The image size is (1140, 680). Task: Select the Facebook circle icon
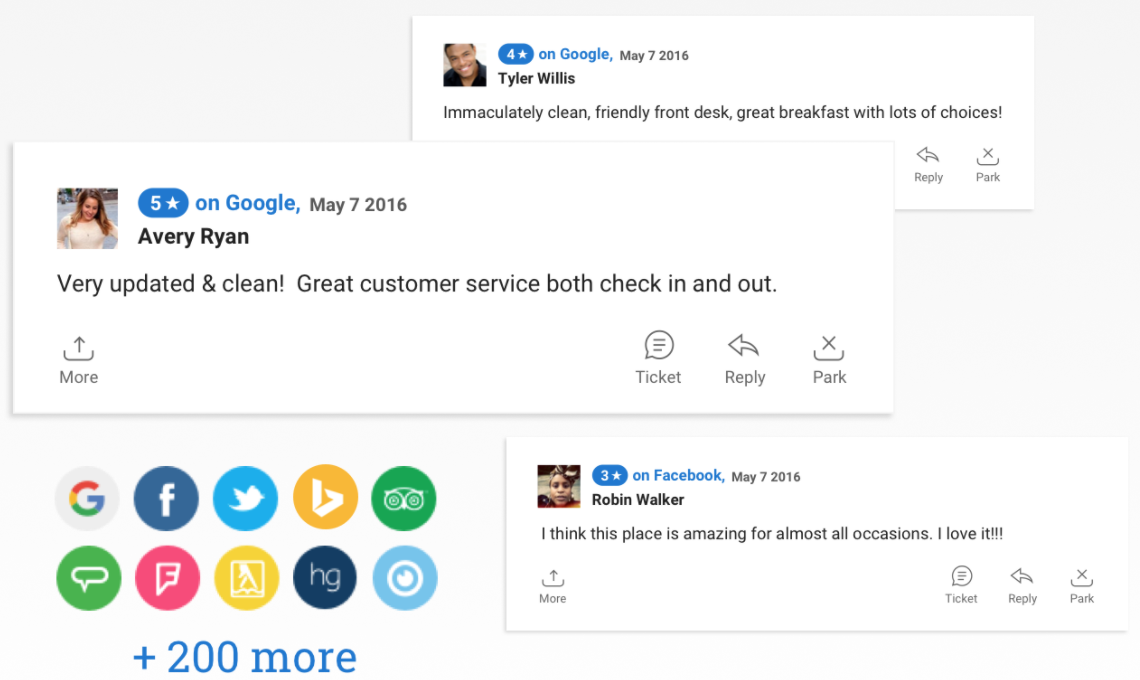pos(166,499)
